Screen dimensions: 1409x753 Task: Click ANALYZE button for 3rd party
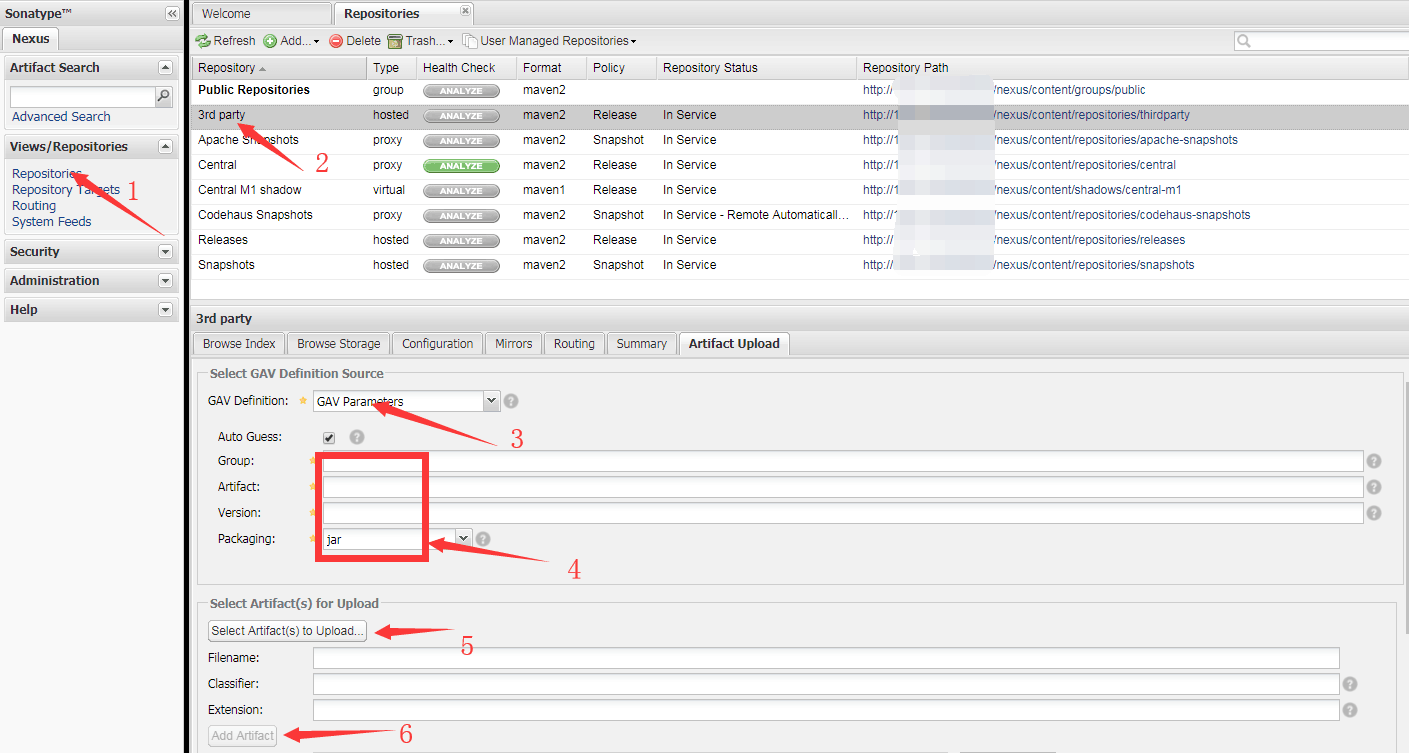[461, 115]
